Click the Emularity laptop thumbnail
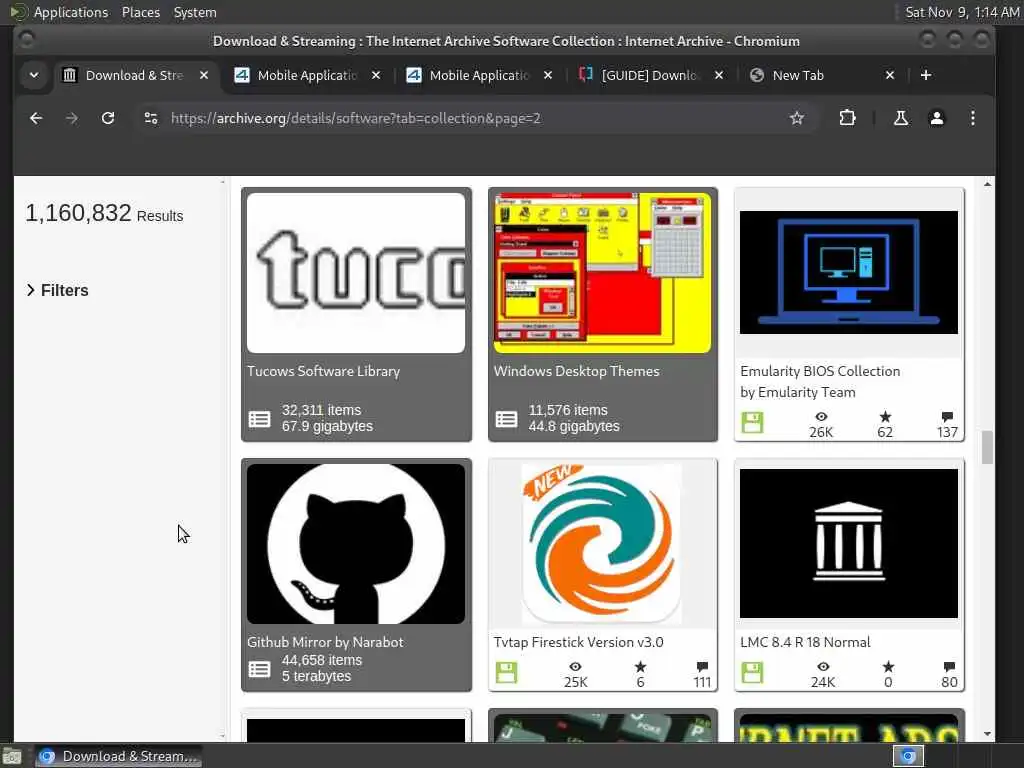Image resolution: width=1024 pixels, height=768 pixels. (x=849, y=272)
